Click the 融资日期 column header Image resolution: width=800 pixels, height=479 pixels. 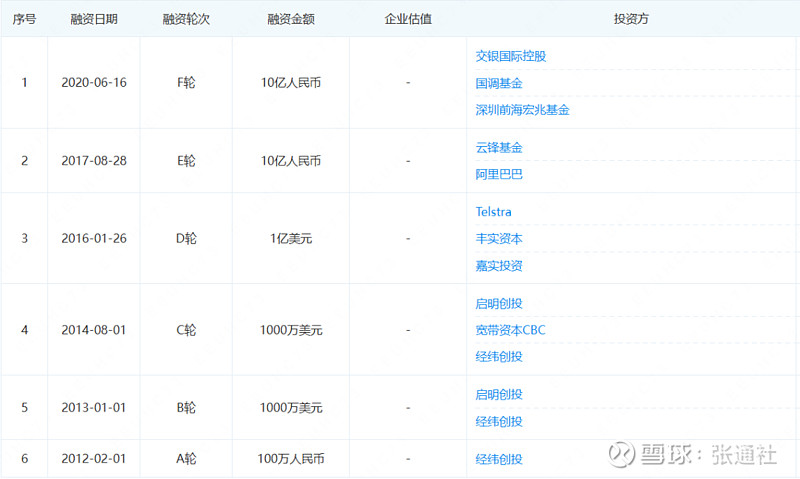tap(94, 19)
